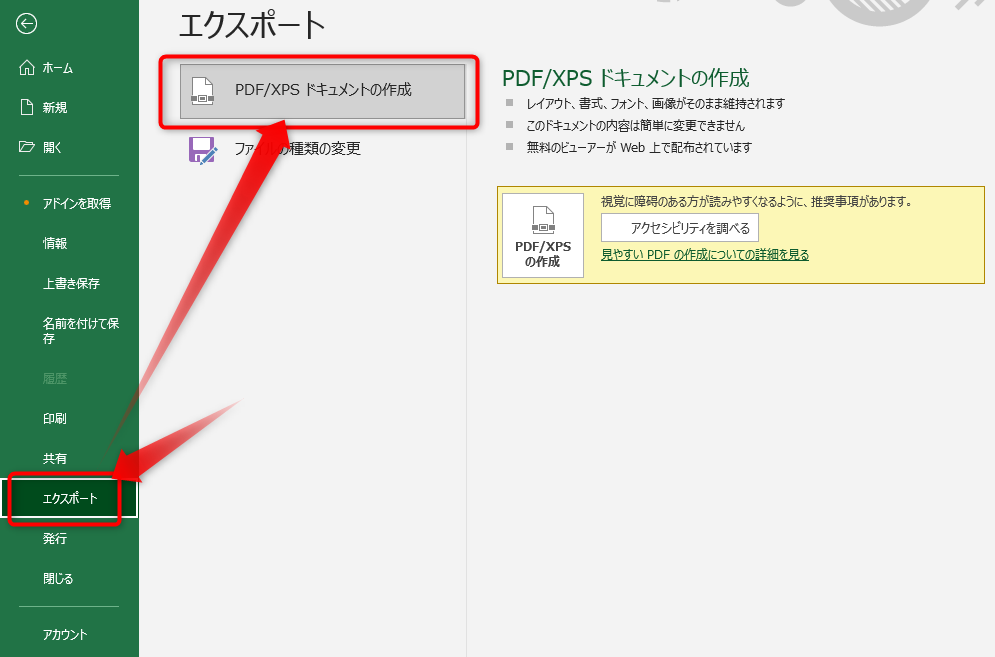Screen dimensions: 995x657
Task: Click the large PDF/XPSの作成 button
Action: (x=543, y=236)
